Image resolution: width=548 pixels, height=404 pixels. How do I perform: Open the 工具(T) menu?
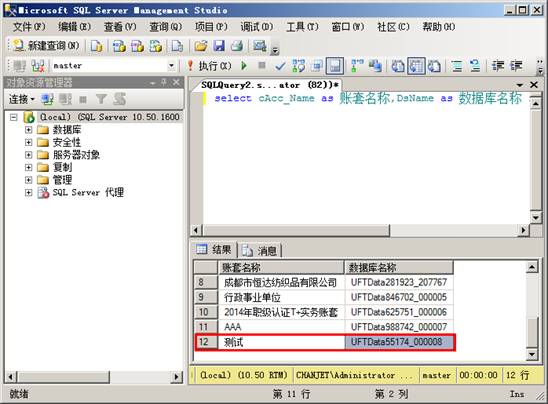(x=302, y=27)
